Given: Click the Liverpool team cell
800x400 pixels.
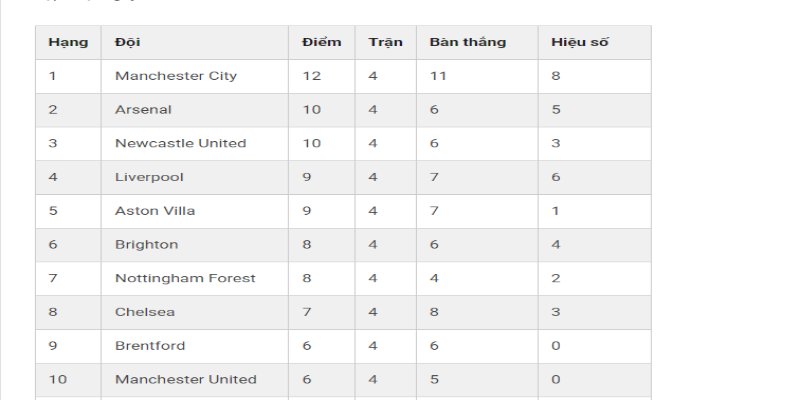Looking at the screenshot, I should pyautogui.click(x=194, y=177).
